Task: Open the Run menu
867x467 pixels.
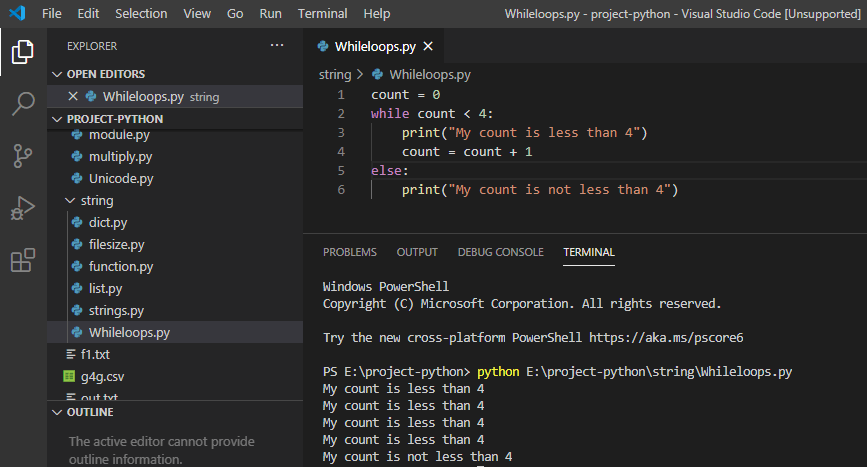Action: coord(270,13)
